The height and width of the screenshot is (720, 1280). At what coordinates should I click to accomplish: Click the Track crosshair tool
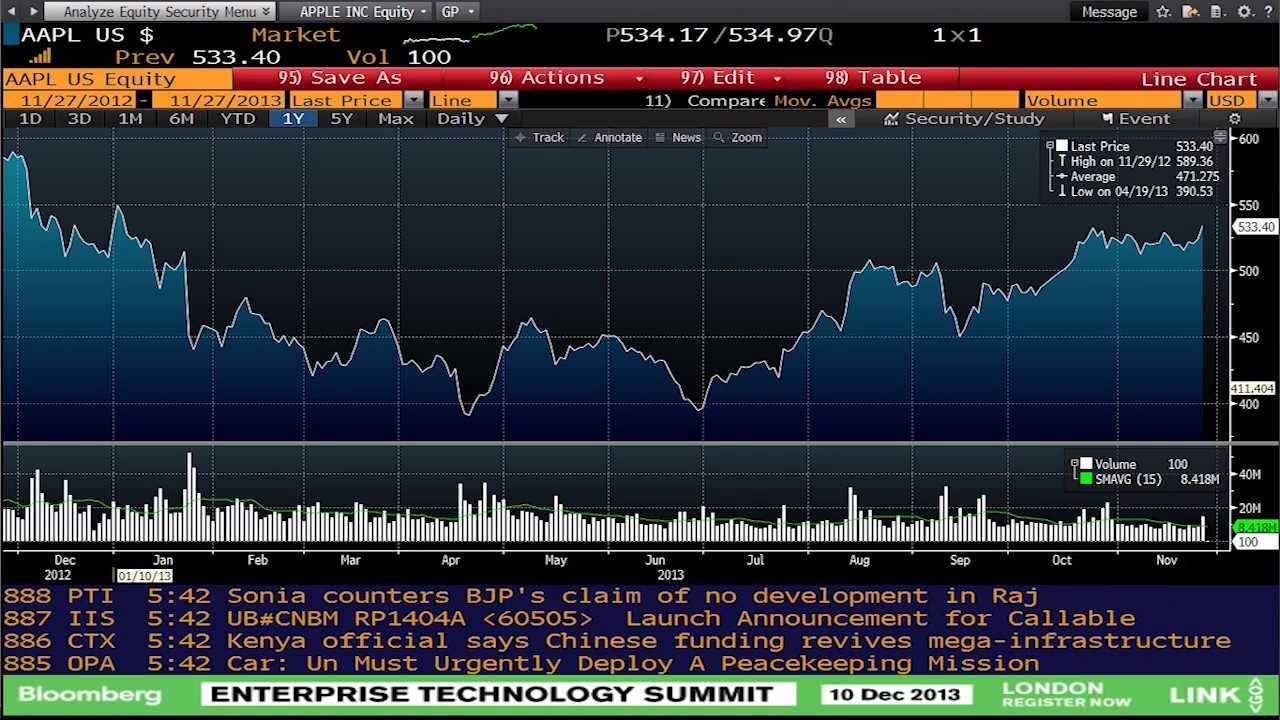540,137
